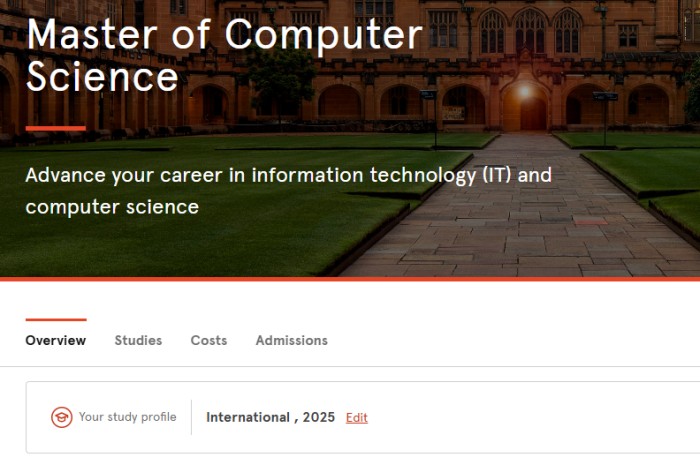This screenshot has width=700, height=465.
Task: Open the Studies tab
Action: 138,340
